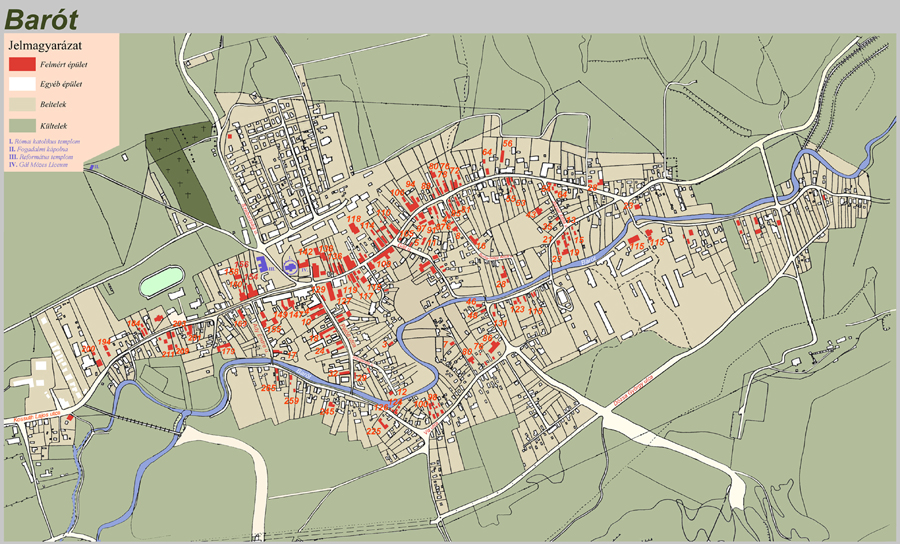Select the beige Beltelek legend swatch
The image size is (900, 544).
(x=21, y=103)
